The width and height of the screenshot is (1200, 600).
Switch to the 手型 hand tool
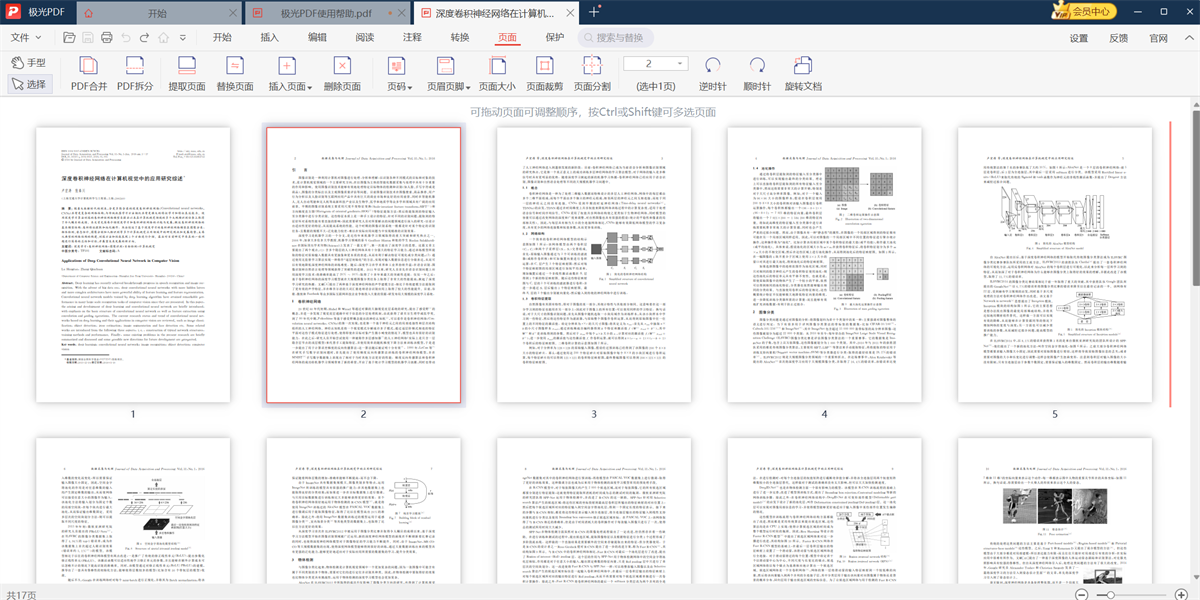pyautogui.click(x=28, y=62)
